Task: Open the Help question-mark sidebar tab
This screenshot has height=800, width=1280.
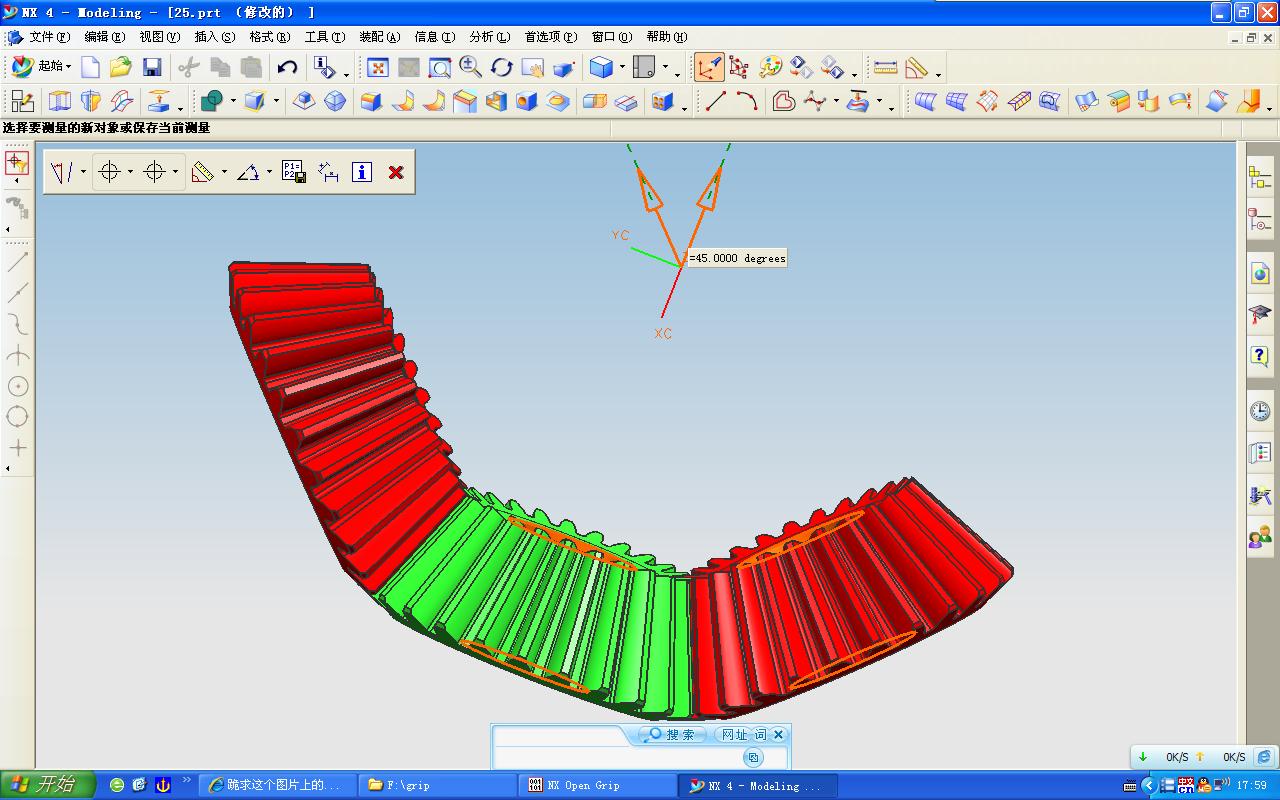Action: tap(1259, 356)
